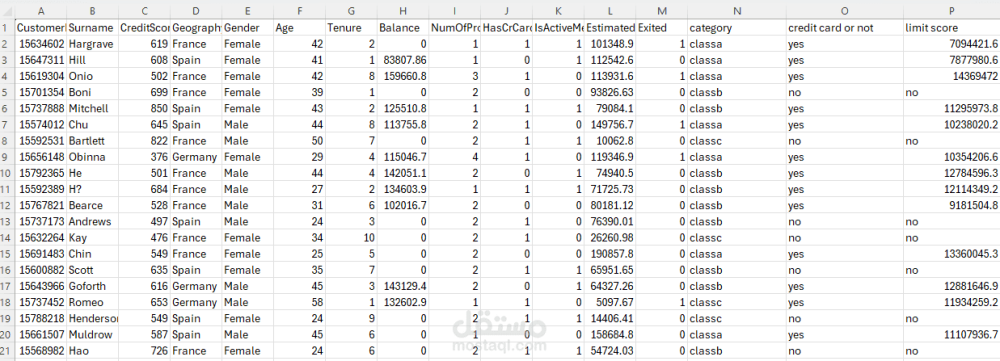
Task: Click the category header cell
Action: pyautogui.click(x=737, y=27)
